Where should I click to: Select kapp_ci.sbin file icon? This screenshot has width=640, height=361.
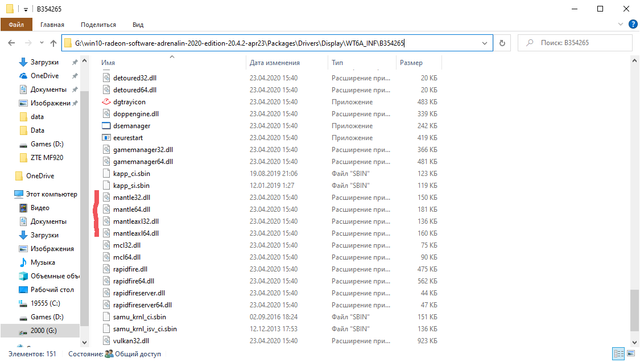[106, 174]
